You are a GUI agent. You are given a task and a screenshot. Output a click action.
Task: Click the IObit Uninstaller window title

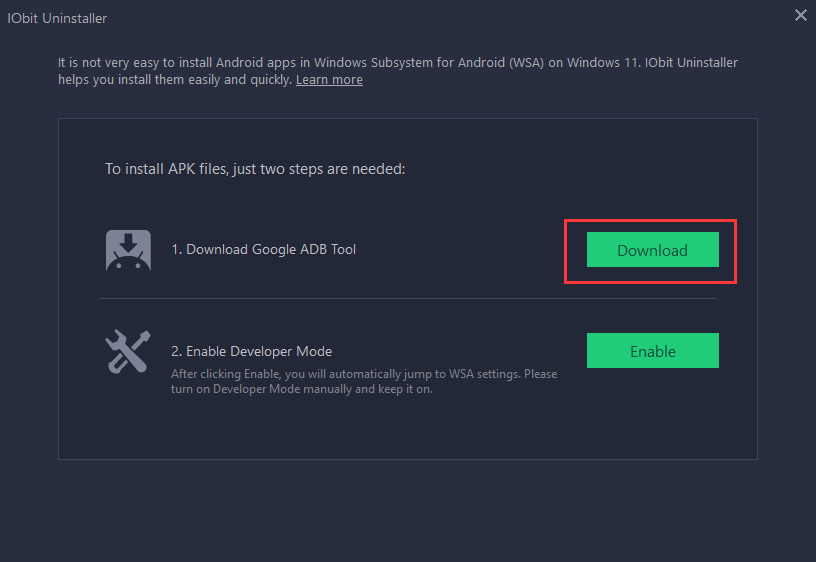pyautogui.click(x=57, y=18)
